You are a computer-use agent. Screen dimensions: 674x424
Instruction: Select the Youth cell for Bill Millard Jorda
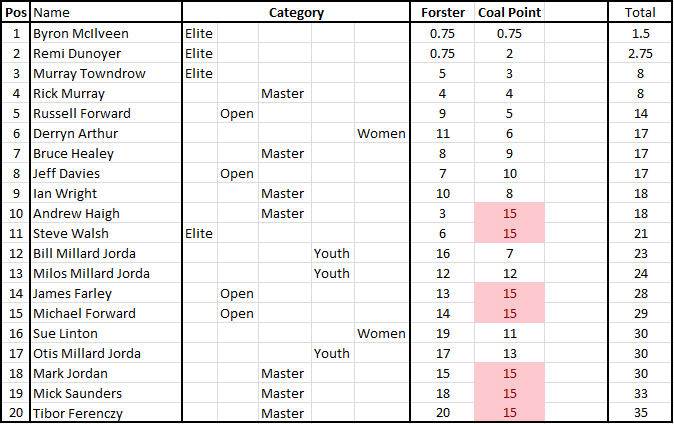(332, 253)
